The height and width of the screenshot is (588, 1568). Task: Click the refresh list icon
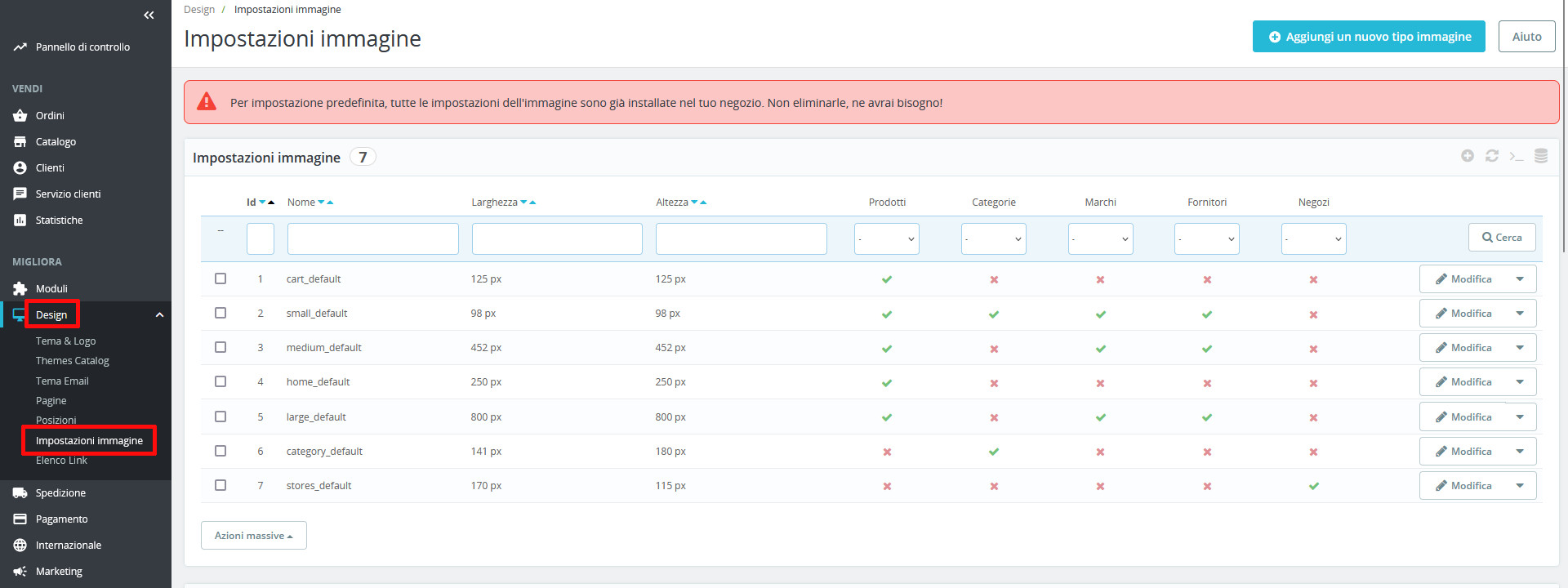tap(1492, 155)
